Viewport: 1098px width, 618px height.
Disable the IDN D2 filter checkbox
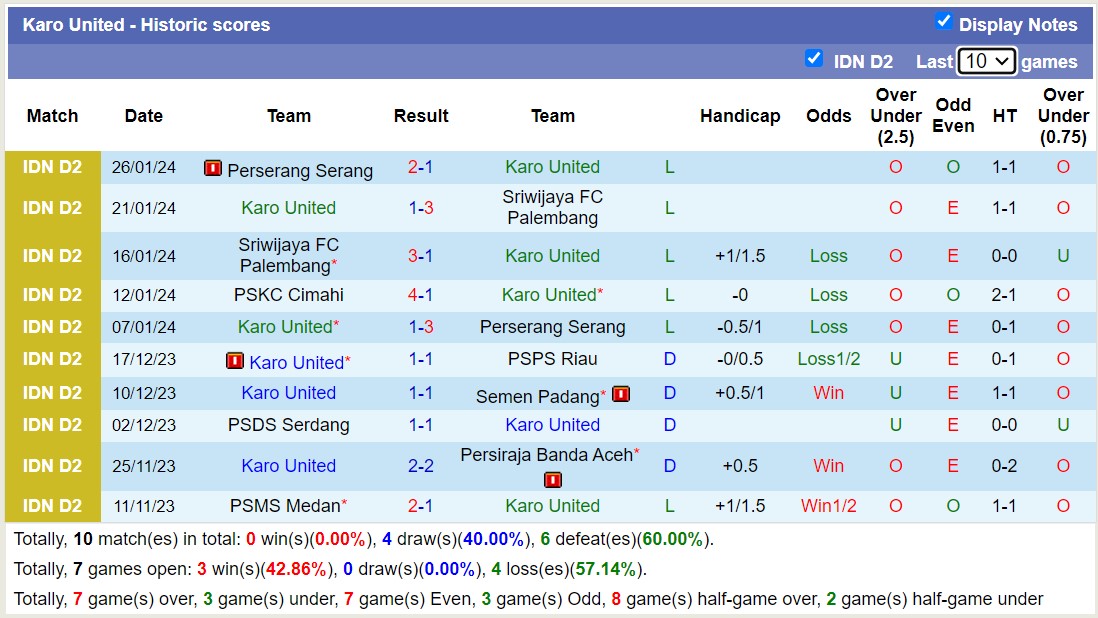click(814, 58)
